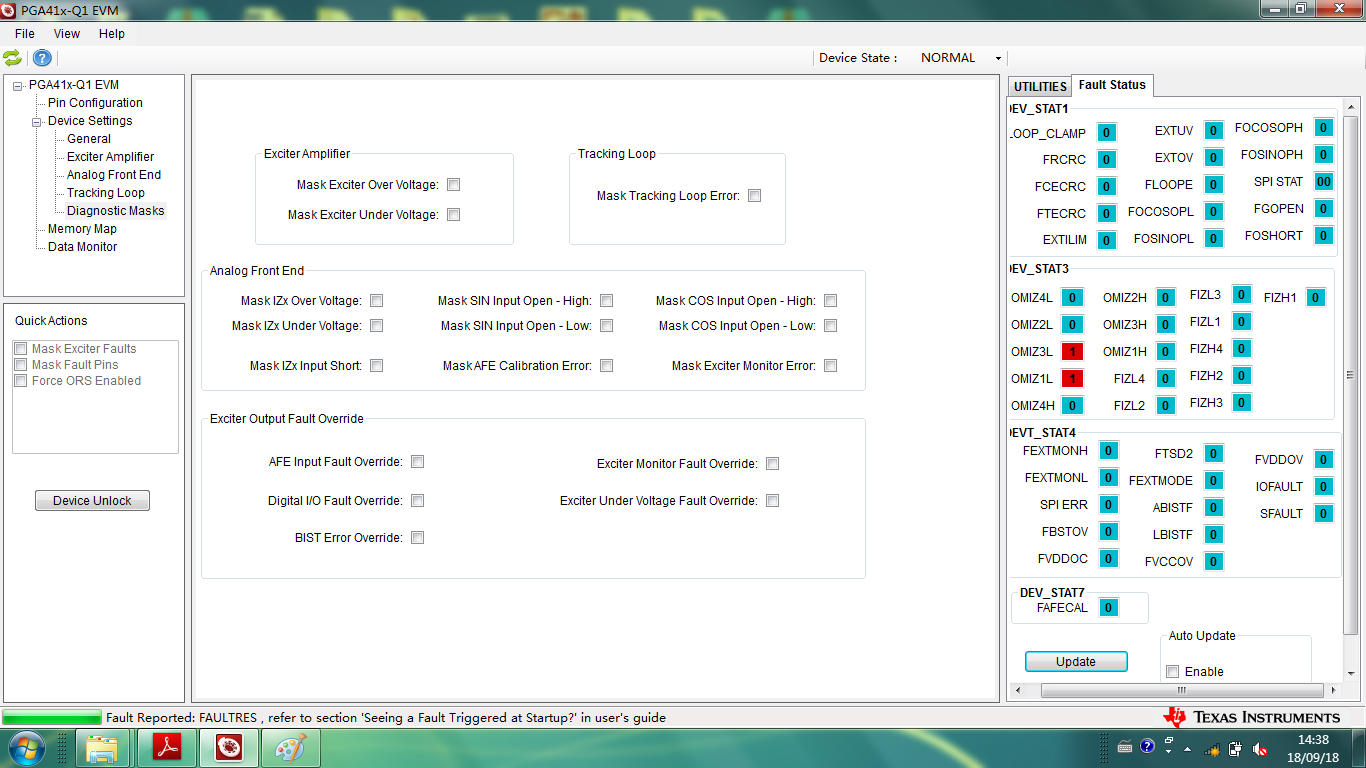Click the Update button
The width and height of the screenshot is (1366, 768).
(x=1076, y=662)
